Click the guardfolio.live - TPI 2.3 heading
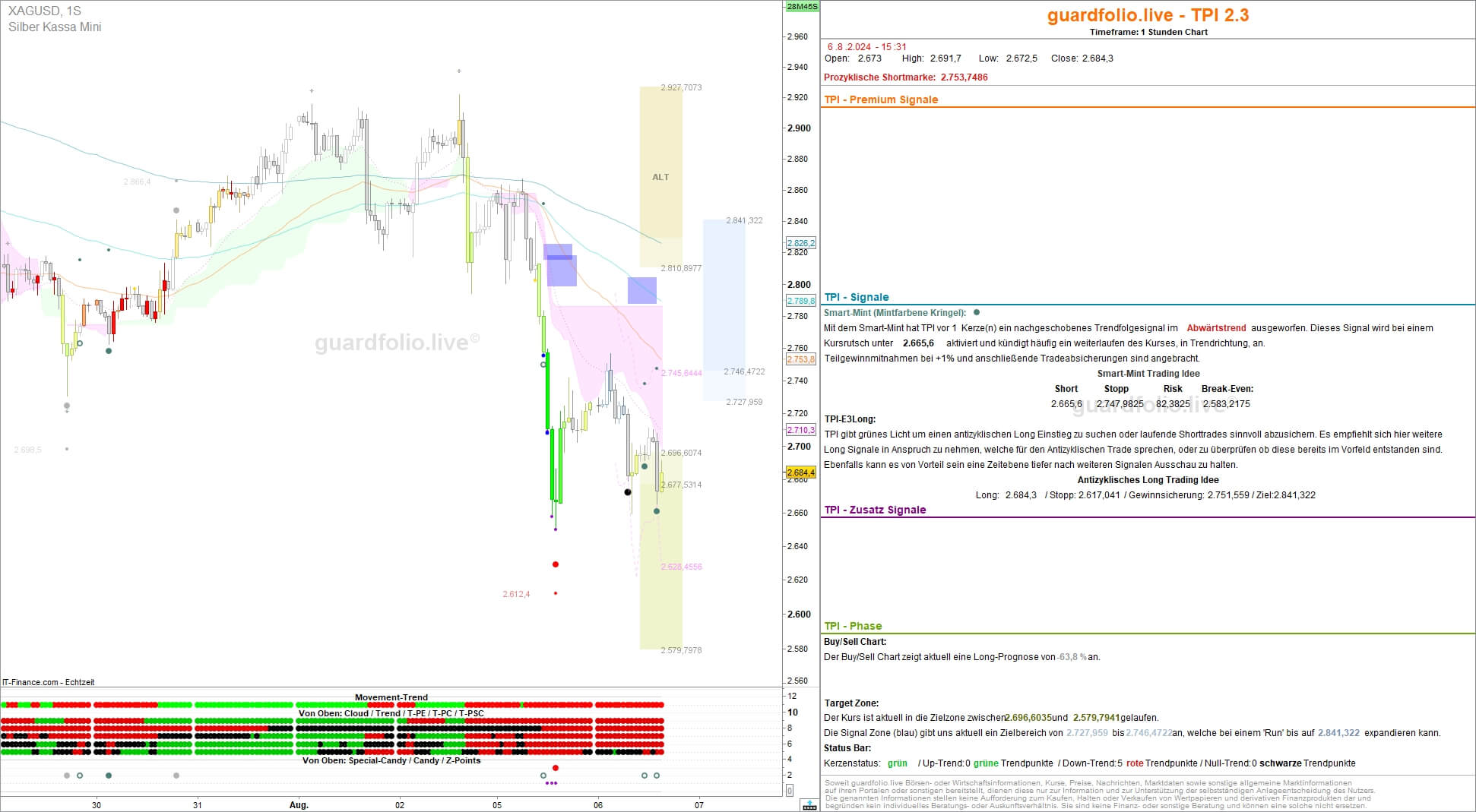Viewport: 1476px width, 812px height. (1148, 15)
